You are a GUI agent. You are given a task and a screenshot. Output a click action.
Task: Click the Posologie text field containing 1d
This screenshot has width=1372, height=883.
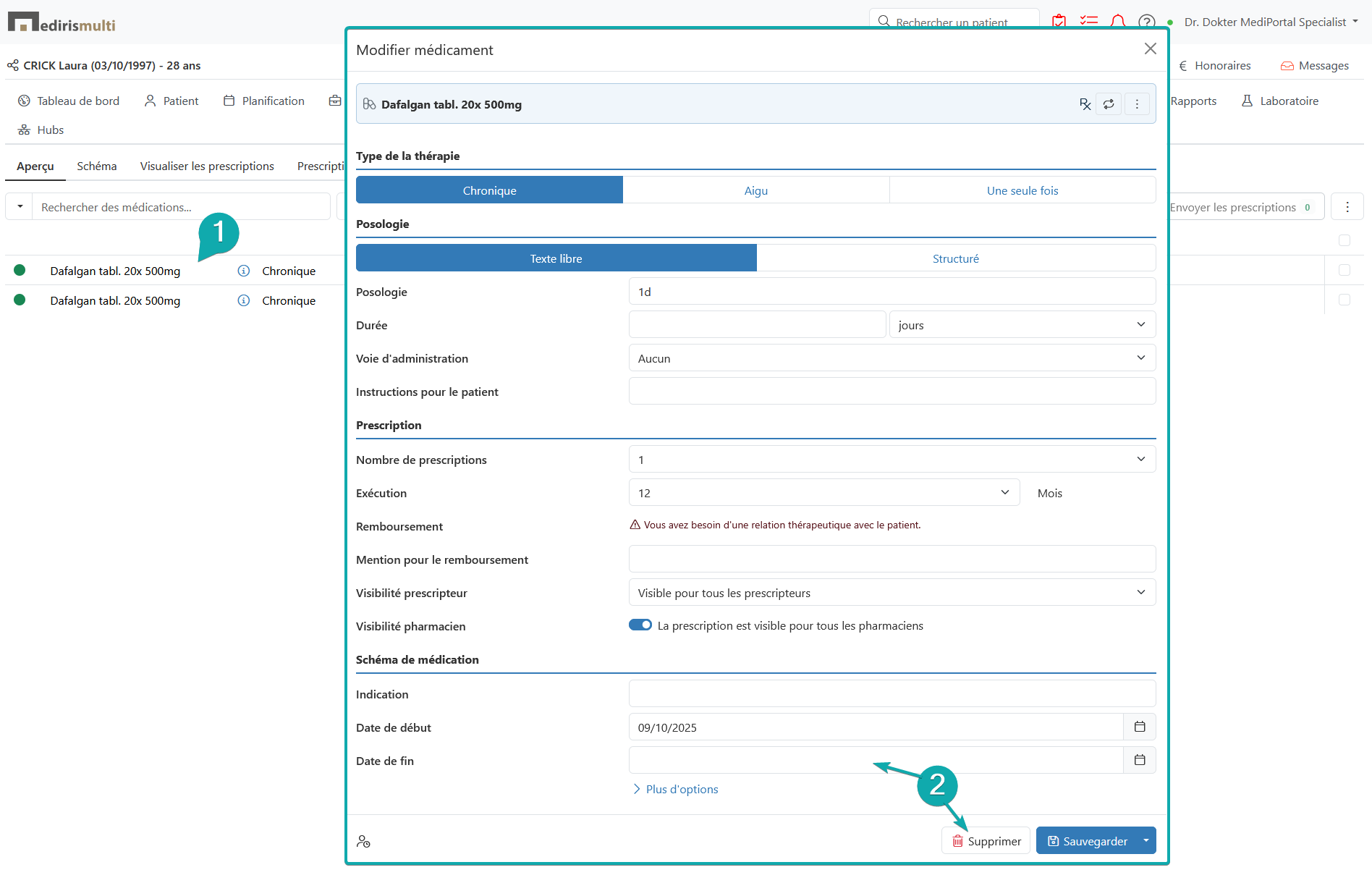[x=892, y=292]
